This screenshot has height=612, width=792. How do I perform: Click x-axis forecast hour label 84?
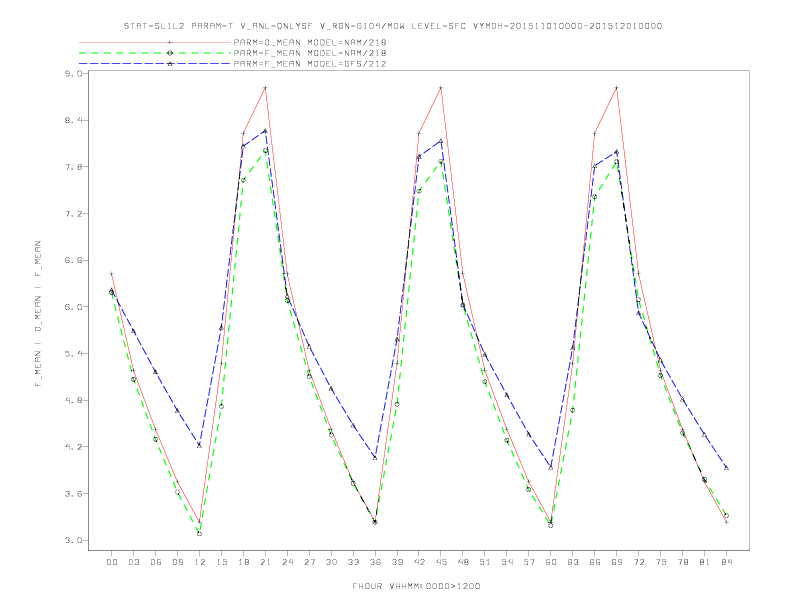[726, 562]
